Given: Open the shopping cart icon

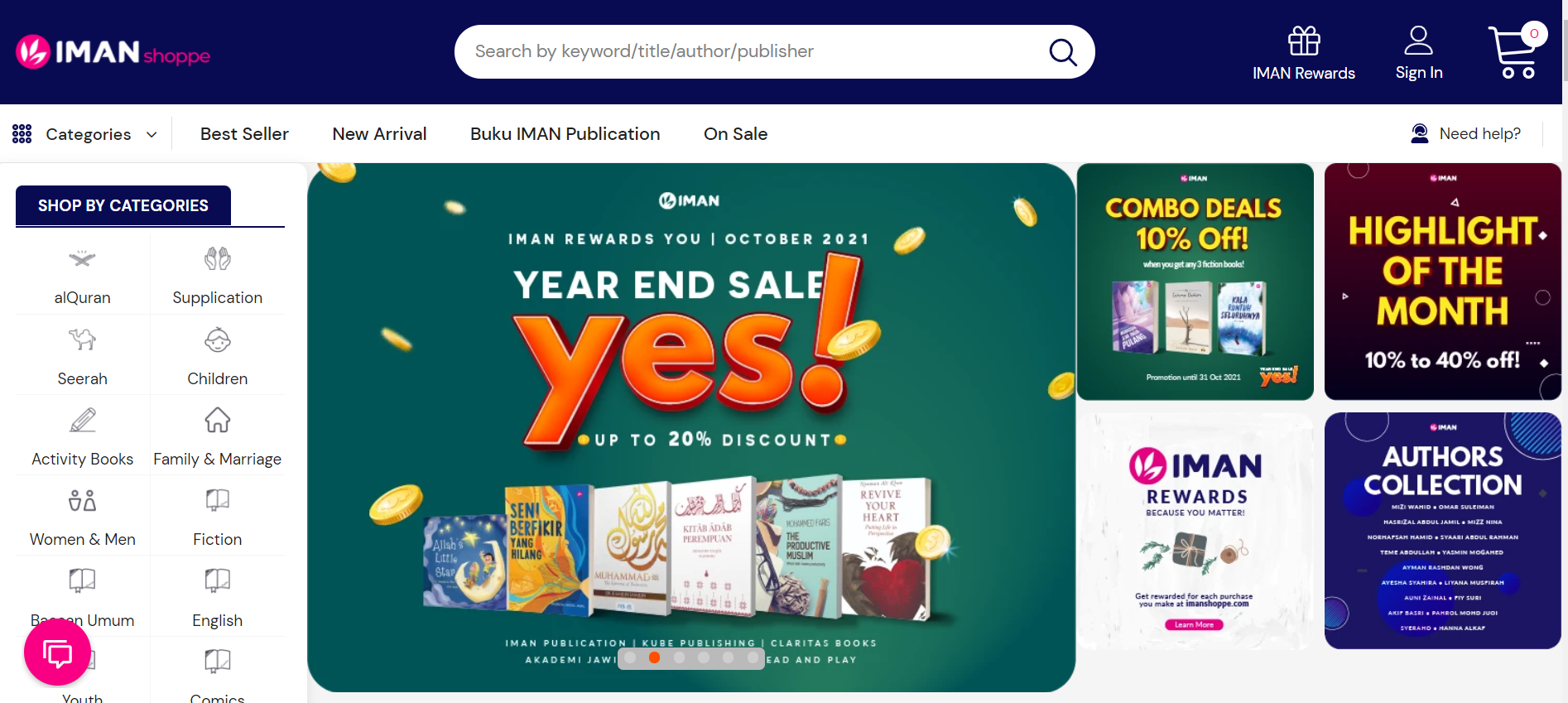Looking at the screenshot, I should pyautogui.click(x=1515, y=51).
